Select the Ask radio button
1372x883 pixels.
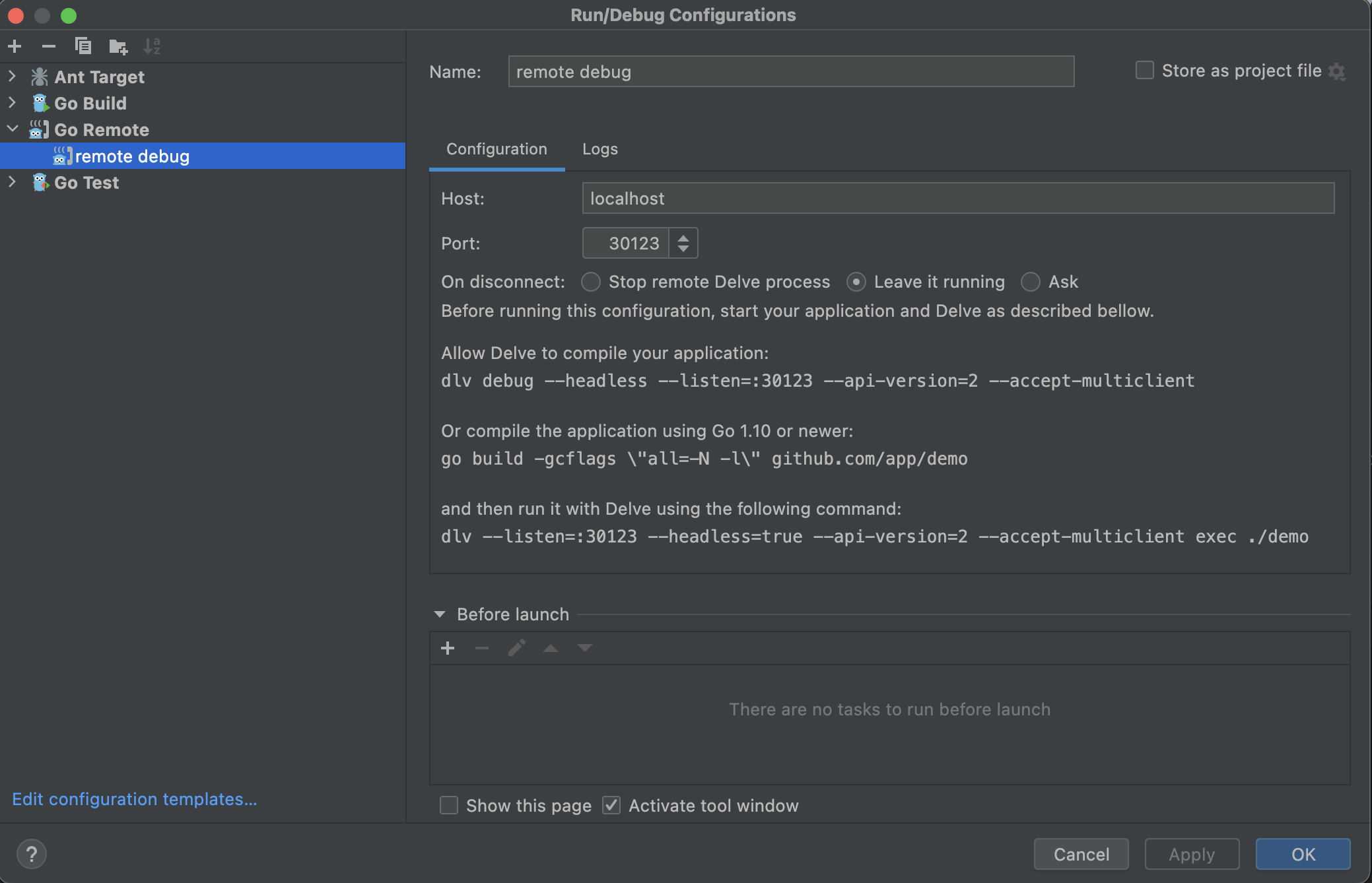(x=1030, y=282)
